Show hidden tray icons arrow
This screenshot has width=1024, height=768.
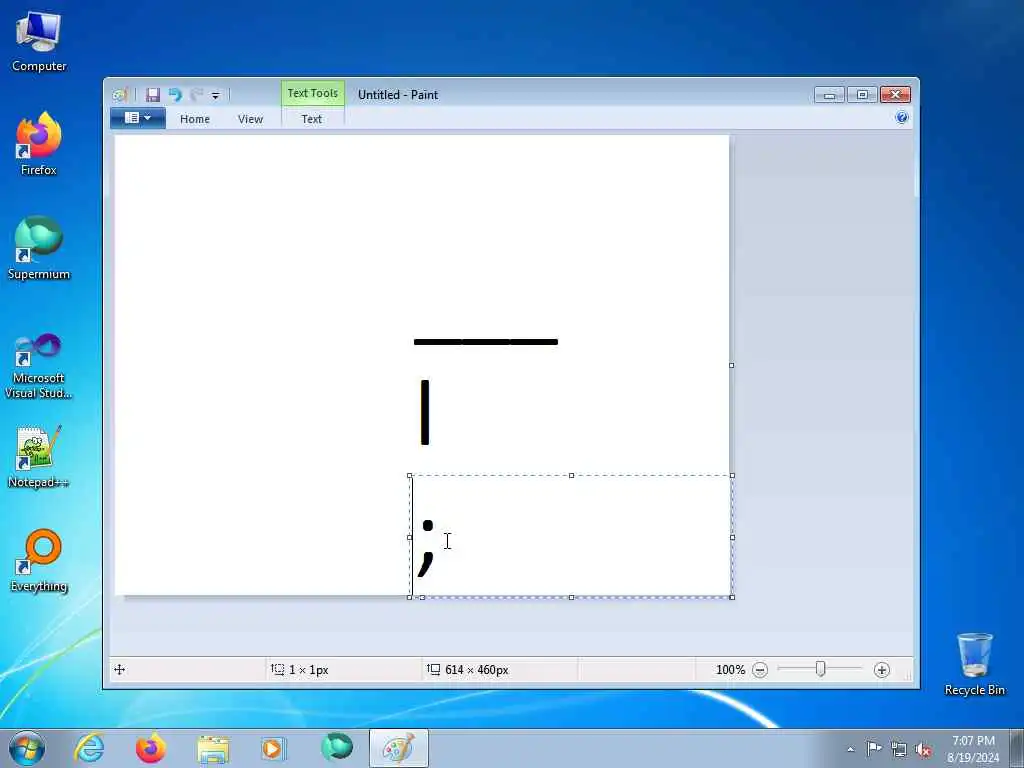click(850, 749)
